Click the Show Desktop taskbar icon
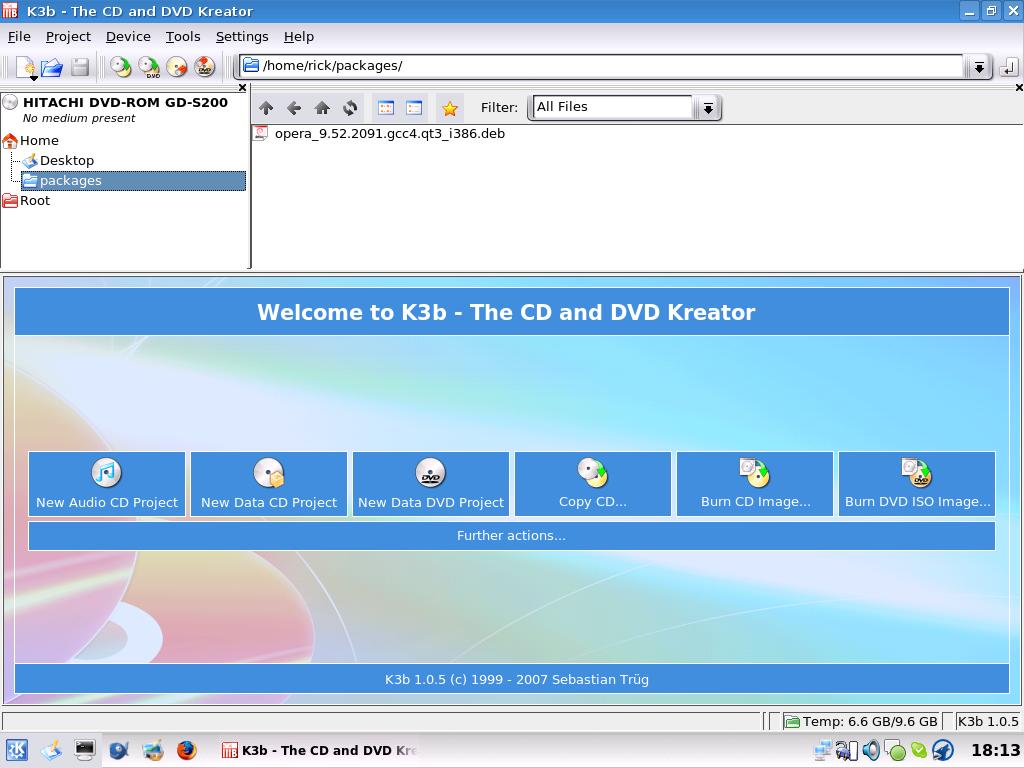Screen dimensions: 1024x768 pyautogui.click(x=51, y=750)
